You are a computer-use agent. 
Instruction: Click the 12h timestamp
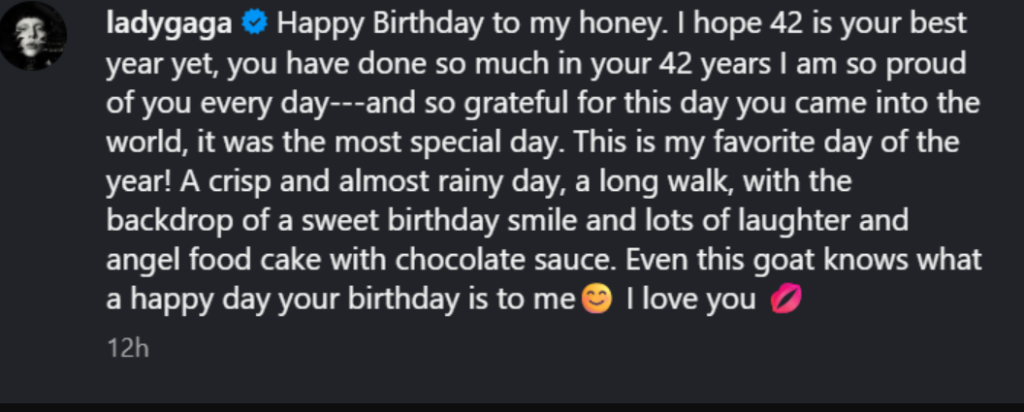[128, 349]
